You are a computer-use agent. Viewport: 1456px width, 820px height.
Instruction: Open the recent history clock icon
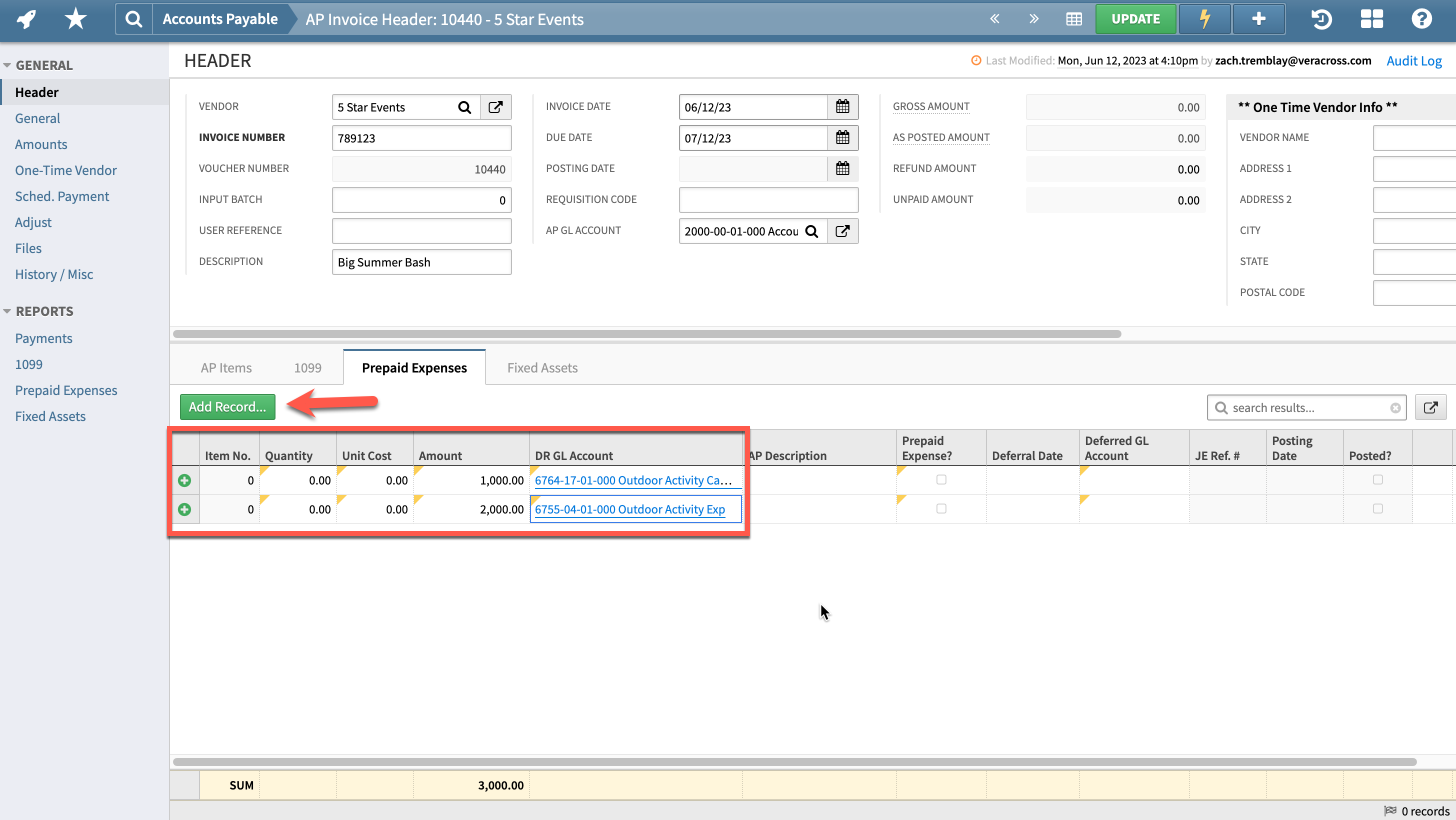[1321, 19]
